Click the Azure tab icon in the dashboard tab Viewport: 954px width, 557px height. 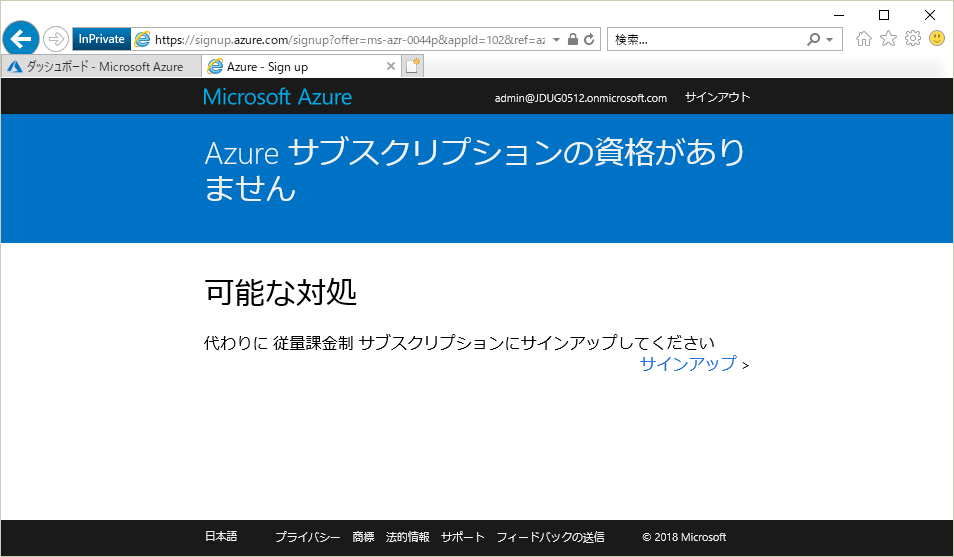coord(15,66)
